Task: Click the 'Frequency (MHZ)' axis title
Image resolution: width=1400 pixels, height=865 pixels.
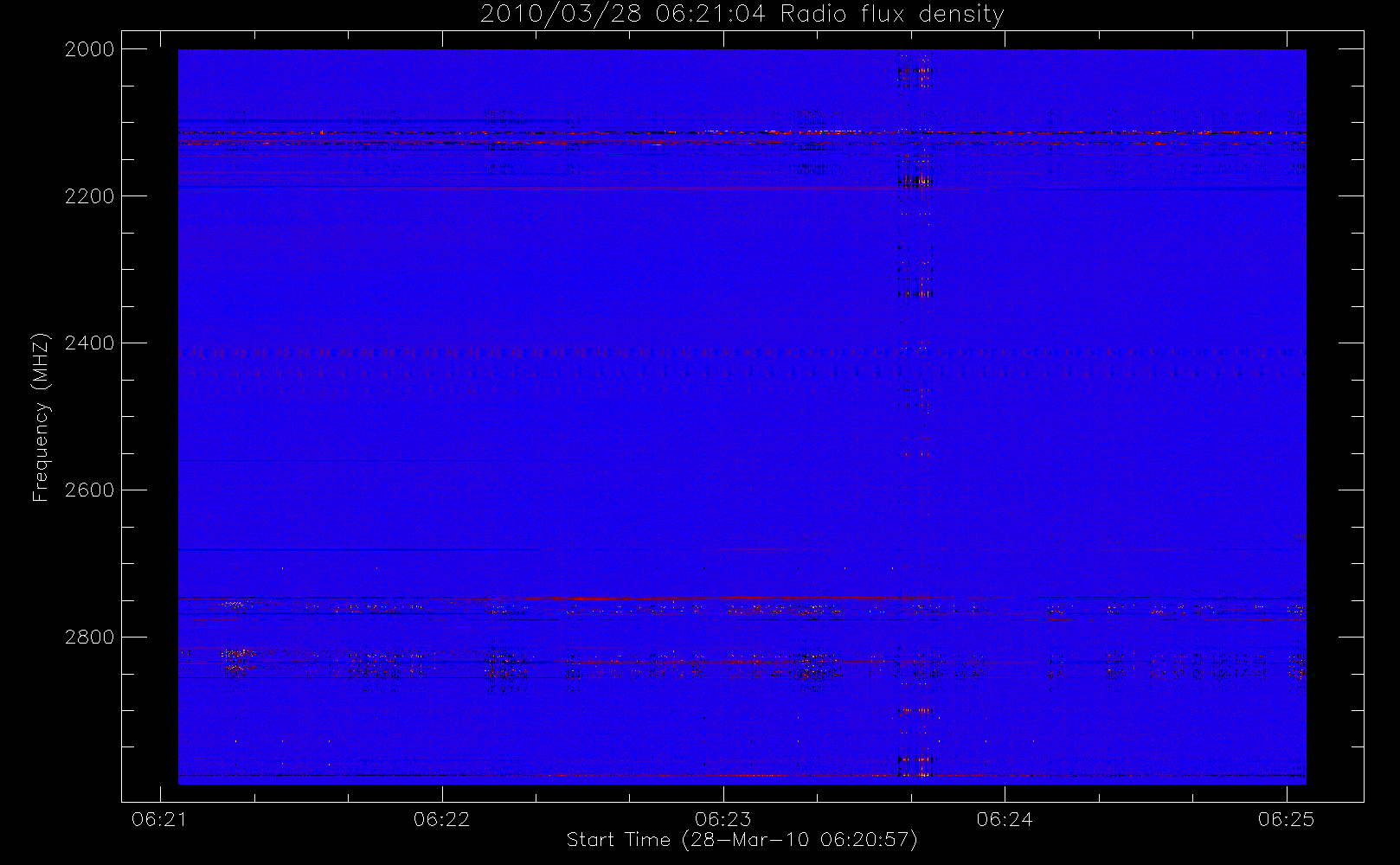Action: (x=41, y=417)
